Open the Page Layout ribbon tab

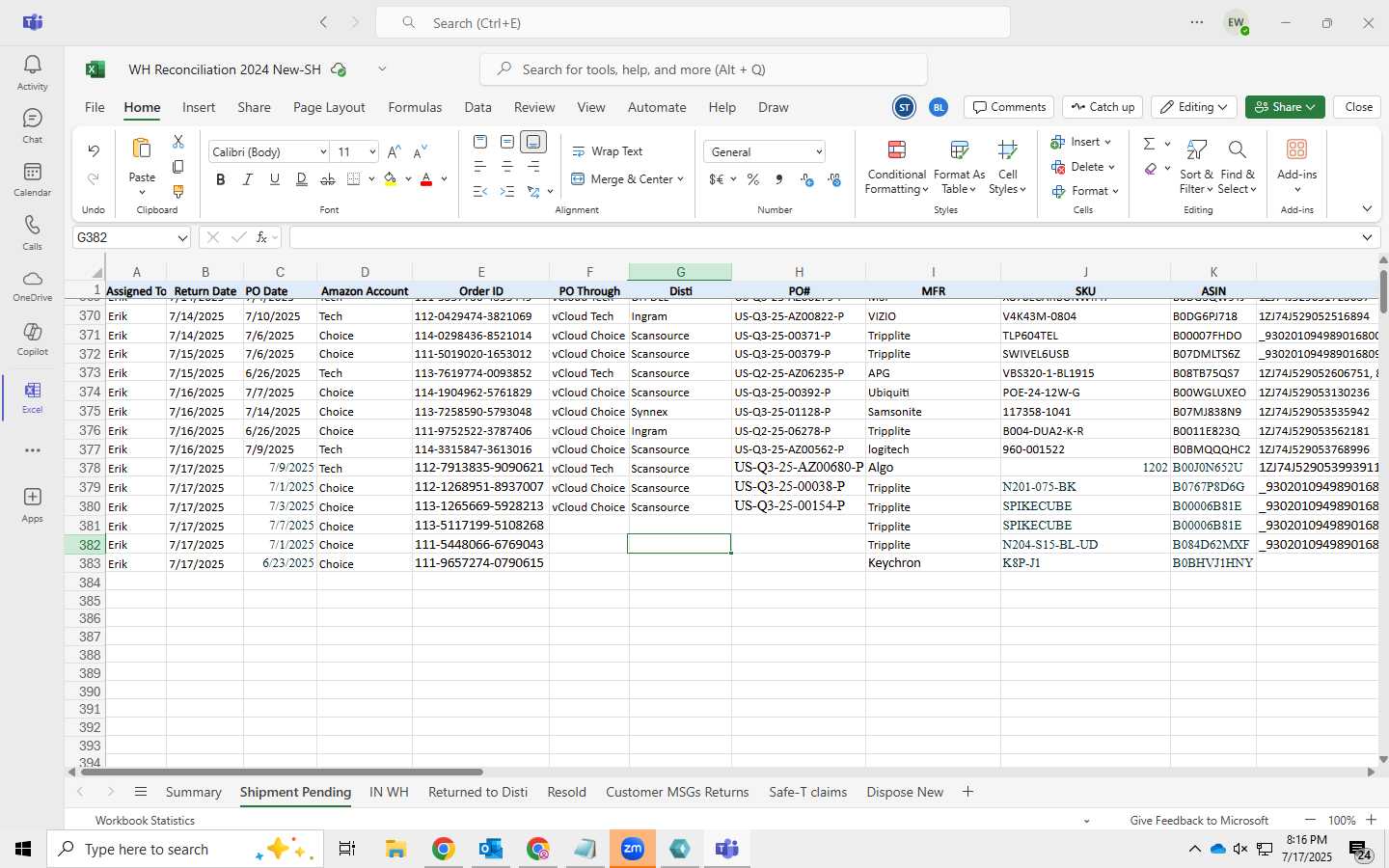[x=329, y=107]
